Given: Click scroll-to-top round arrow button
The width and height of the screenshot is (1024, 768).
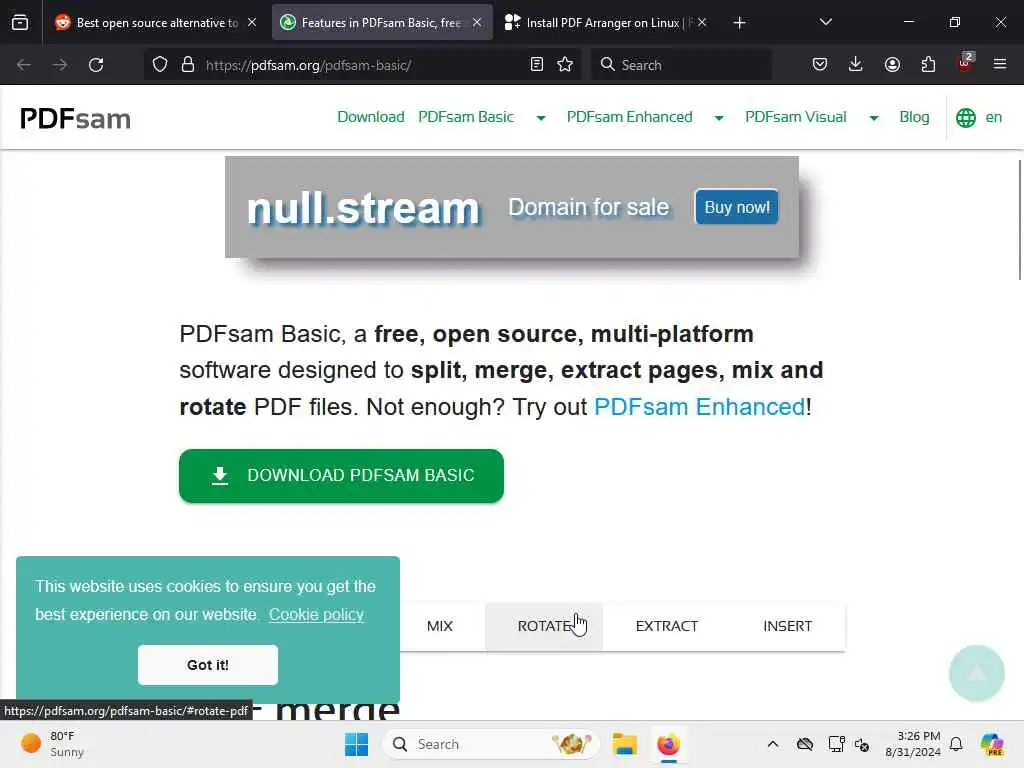Looking at the screenshot, I should pos(976,673).
